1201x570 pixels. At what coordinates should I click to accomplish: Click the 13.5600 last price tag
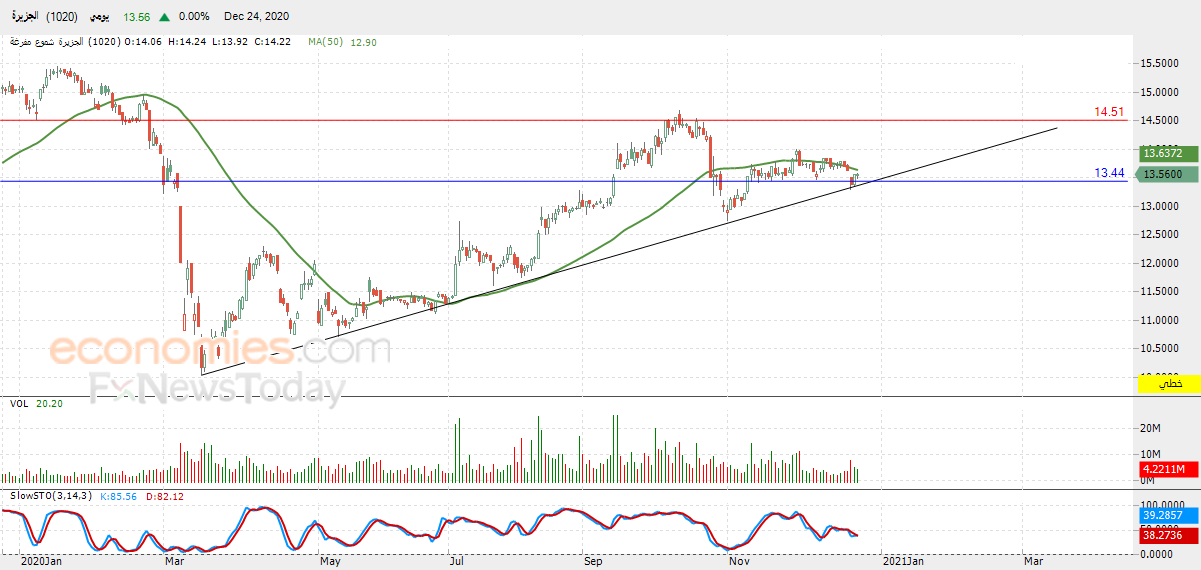point(1163,174)
